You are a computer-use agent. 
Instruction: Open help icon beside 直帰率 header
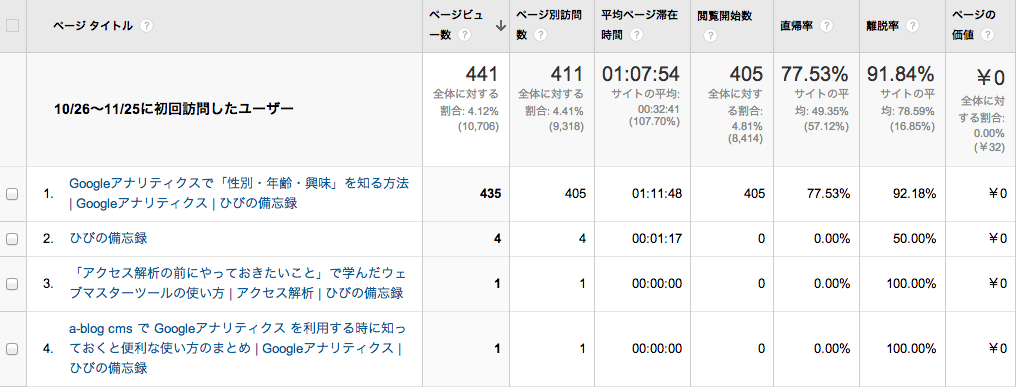(x=826, y=26)
